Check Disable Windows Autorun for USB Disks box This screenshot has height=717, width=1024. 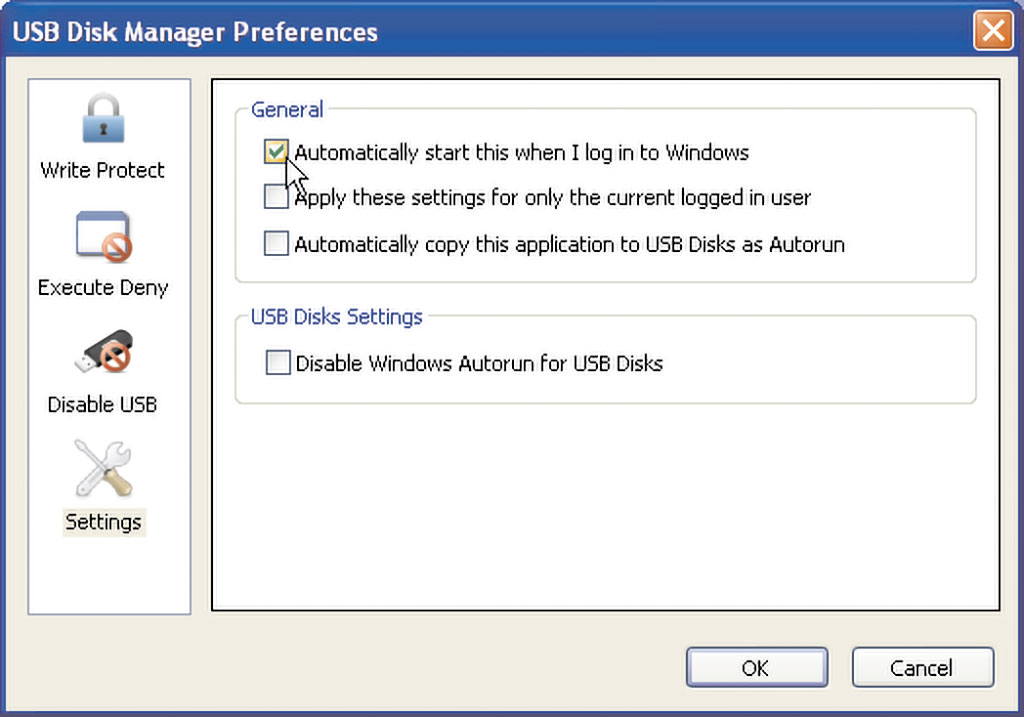278,362
